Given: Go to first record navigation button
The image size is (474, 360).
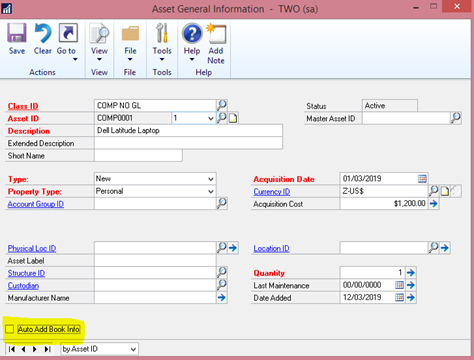Looking at the screenshot, I should [12, 349].
